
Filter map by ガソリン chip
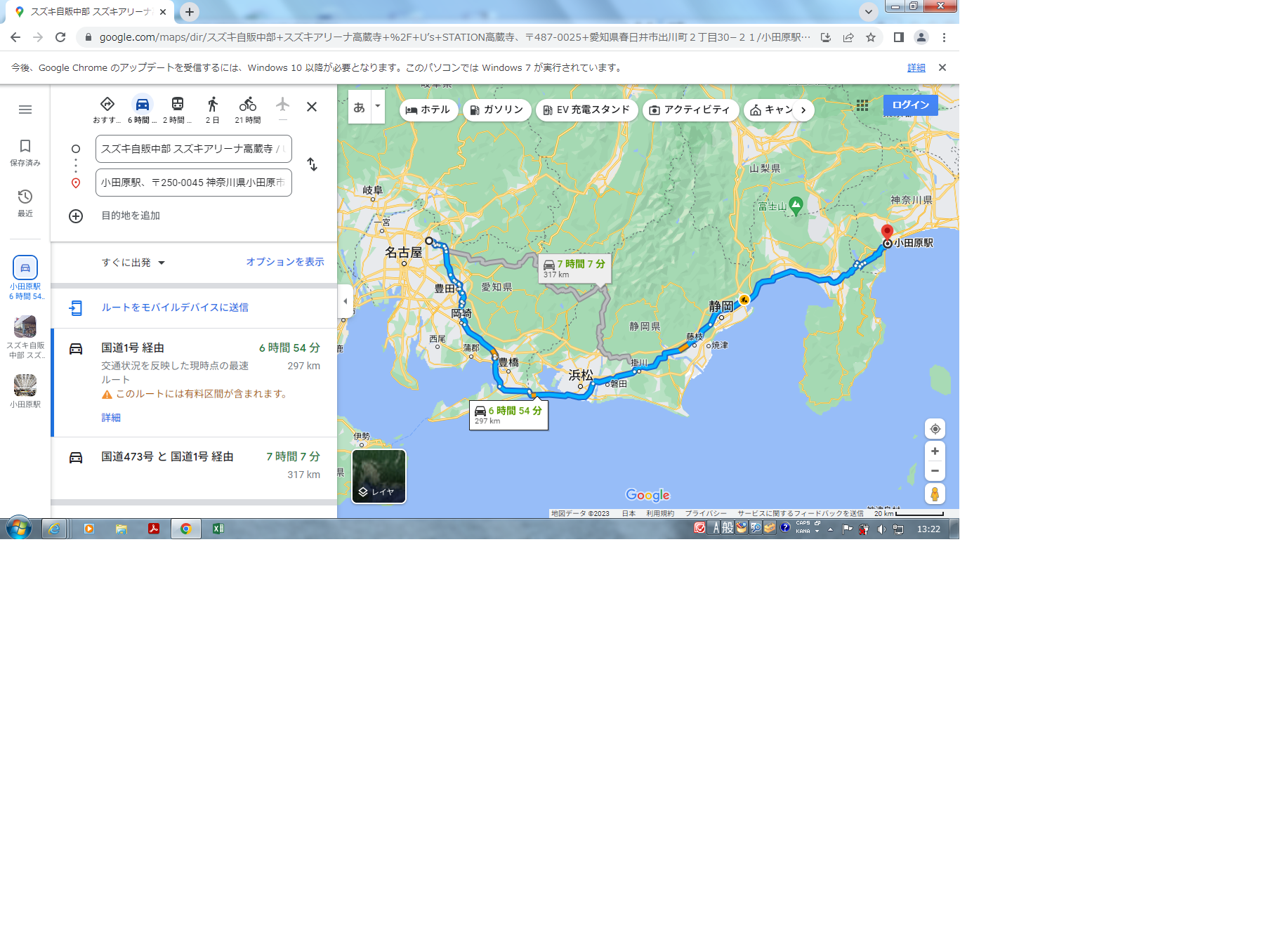[x=497, y=110]
